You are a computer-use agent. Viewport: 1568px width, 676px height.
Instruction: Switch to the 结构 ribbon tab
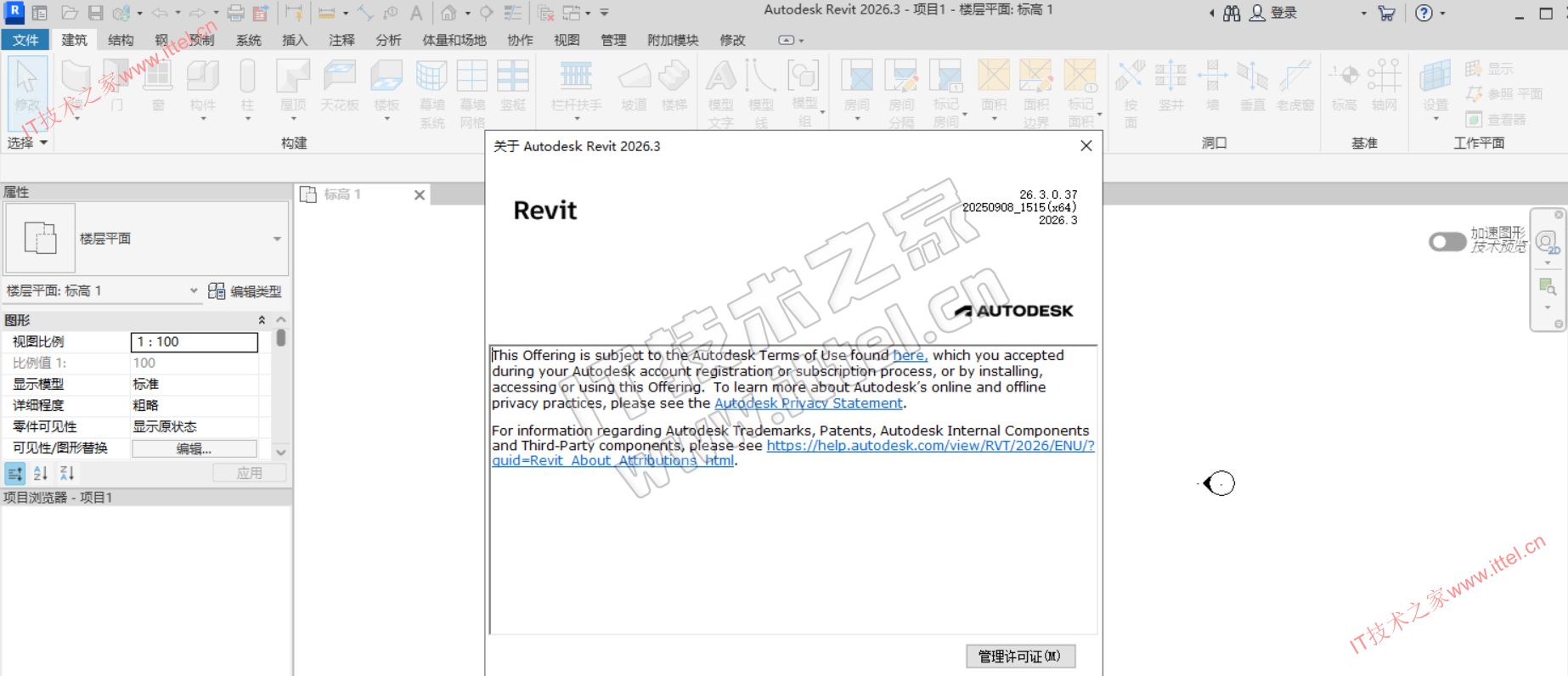pos(121,40)
